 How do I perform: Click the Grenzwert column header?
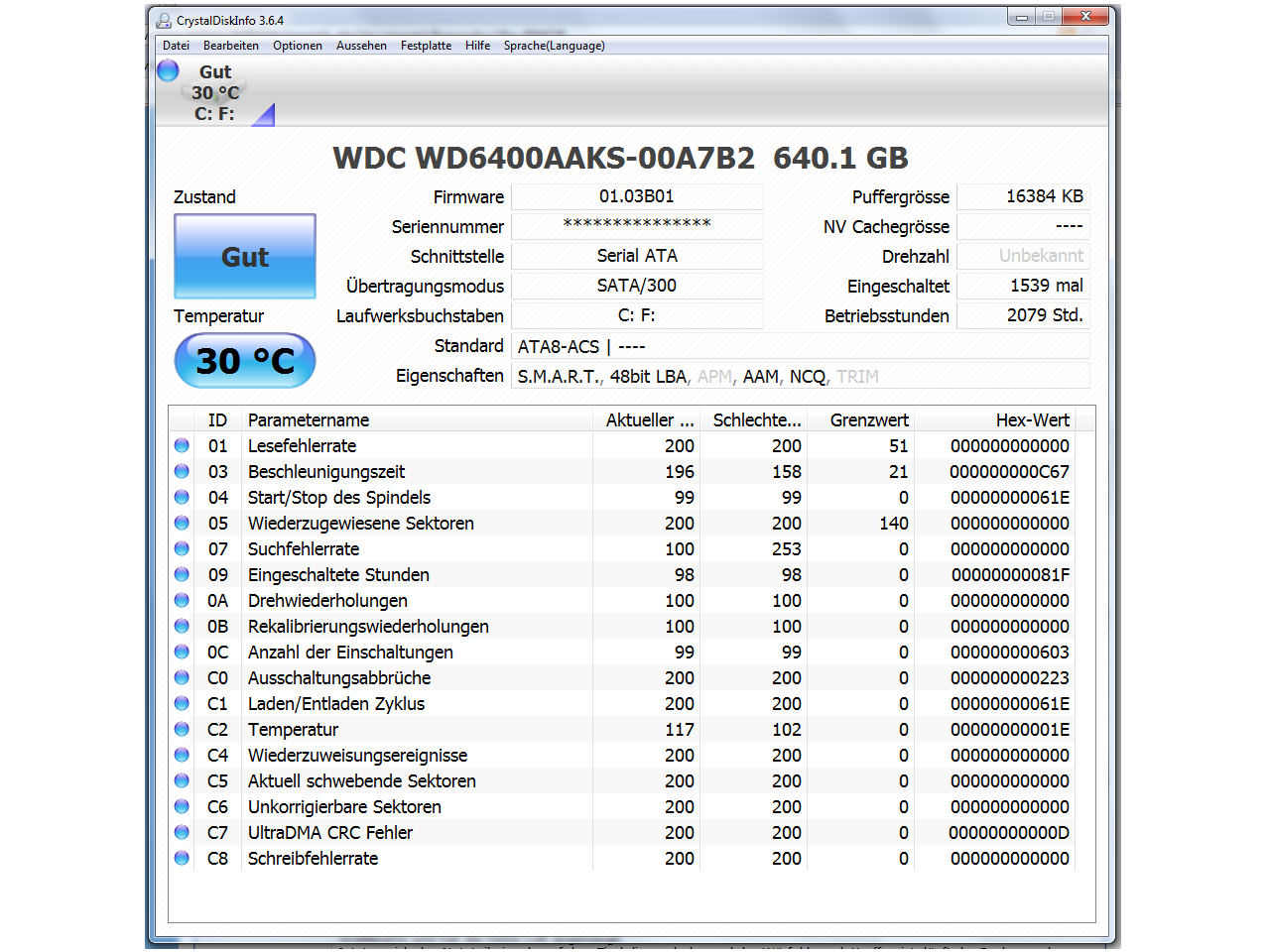coord(860,419)
